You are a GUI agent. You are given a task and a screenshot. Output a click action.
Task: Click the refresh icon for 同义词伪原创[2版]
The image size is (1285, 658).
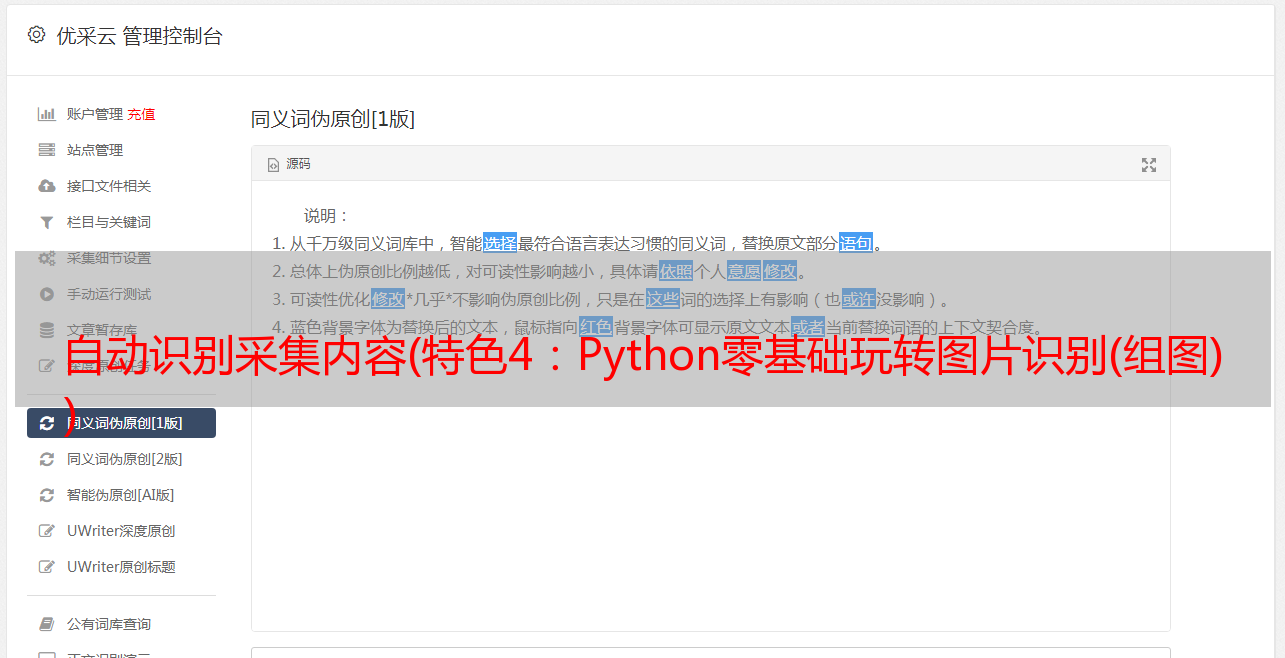(46, 459)
